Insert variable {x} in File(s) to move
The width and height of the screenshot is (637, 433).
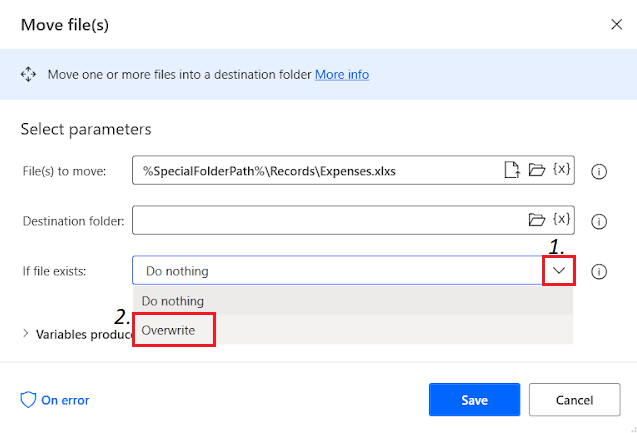(561, 170)
